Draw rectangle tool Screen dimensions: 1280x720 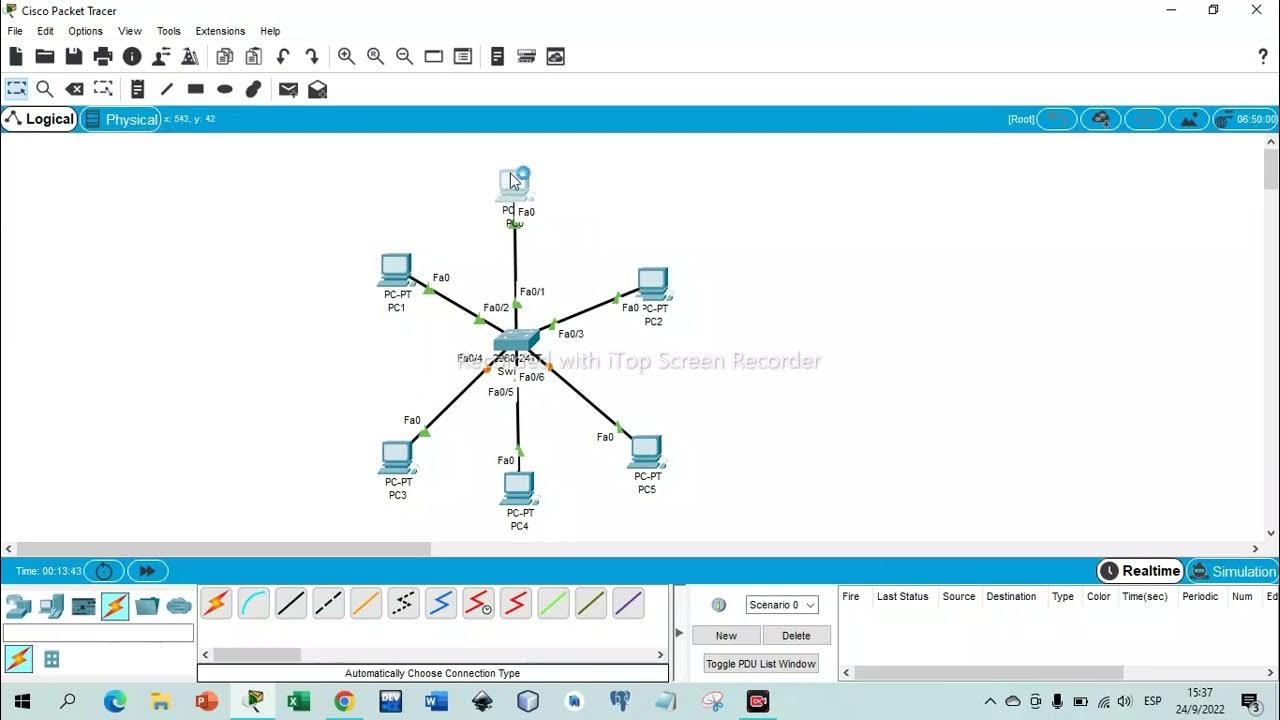pos(196,89)
